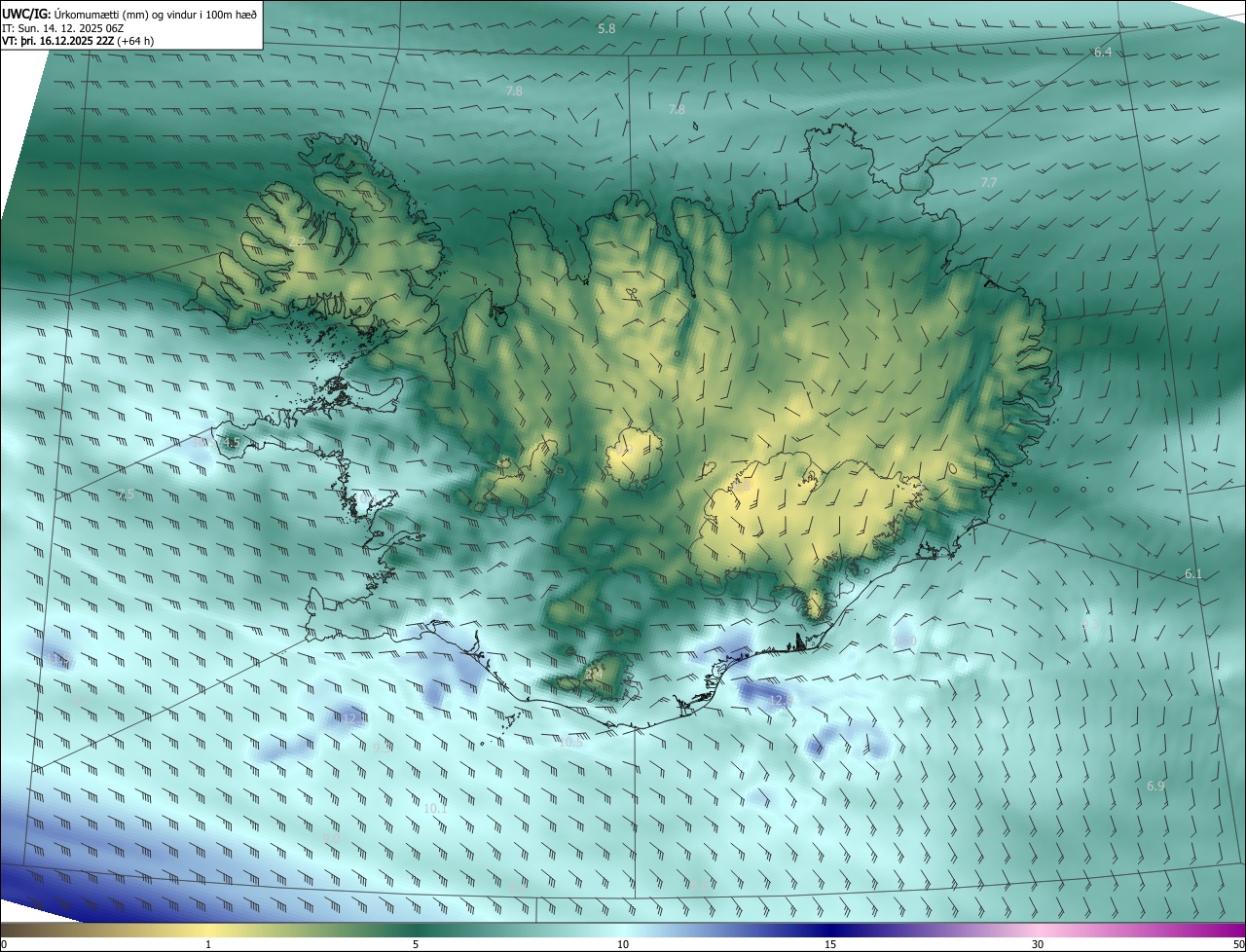Click the 12.8 value label
The image size is (1246, 952).
(x=782, y=700)
